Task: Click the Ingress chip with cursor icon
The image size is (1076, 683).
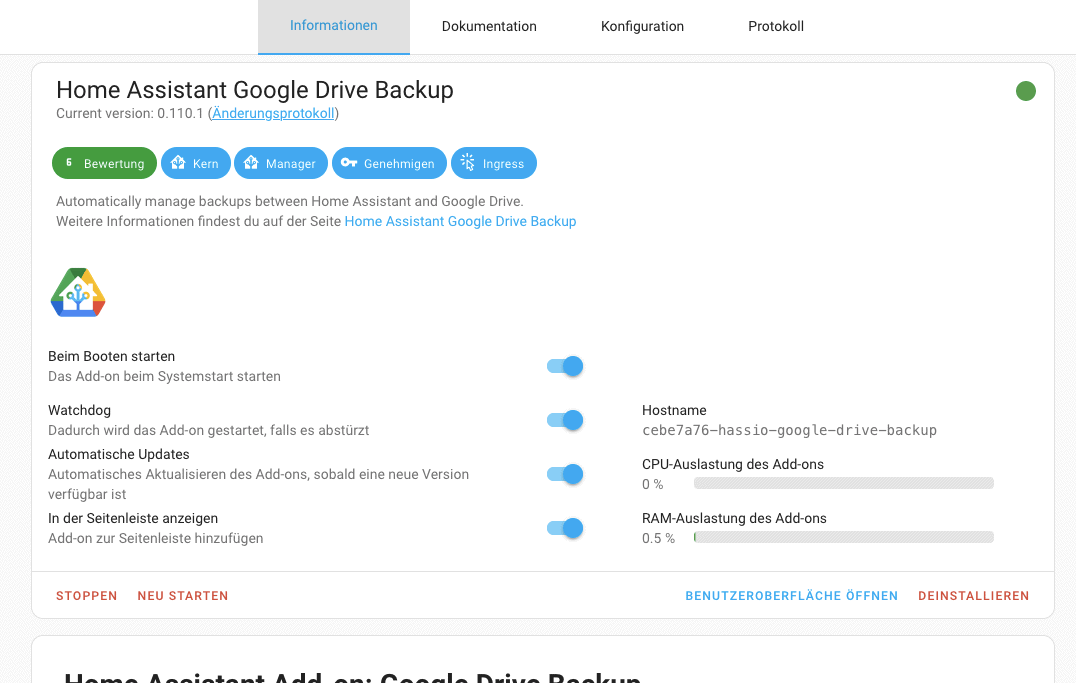Action: tap(493, 163)
